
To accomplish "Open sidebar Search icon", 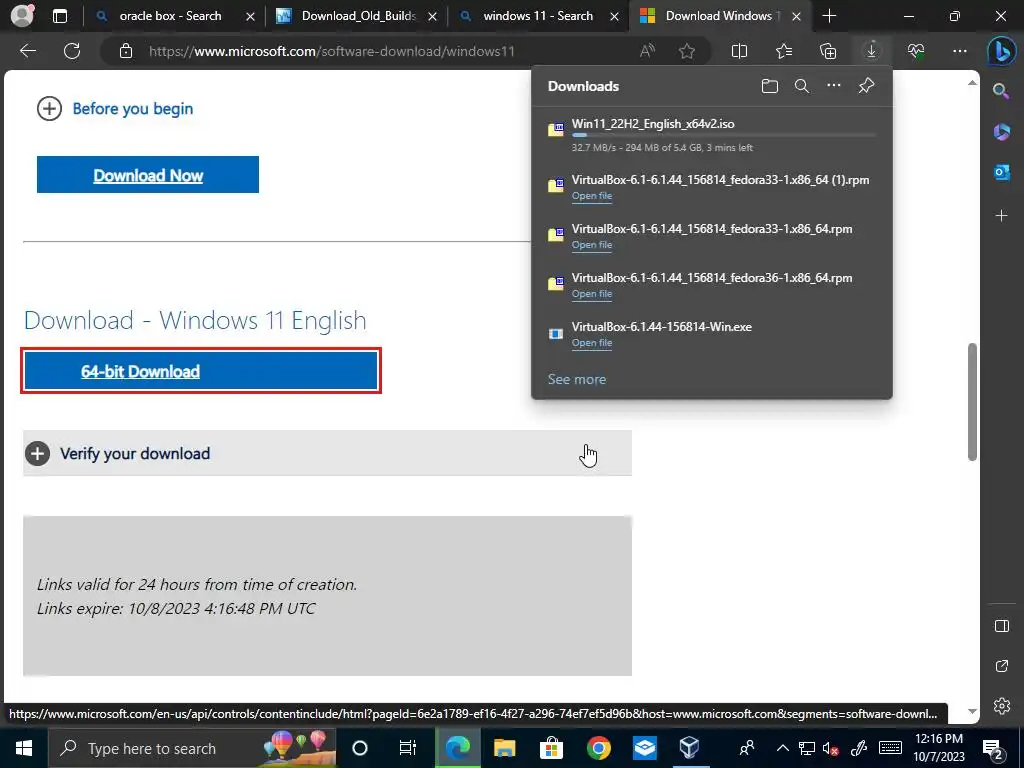I will tap(1001, 91).
